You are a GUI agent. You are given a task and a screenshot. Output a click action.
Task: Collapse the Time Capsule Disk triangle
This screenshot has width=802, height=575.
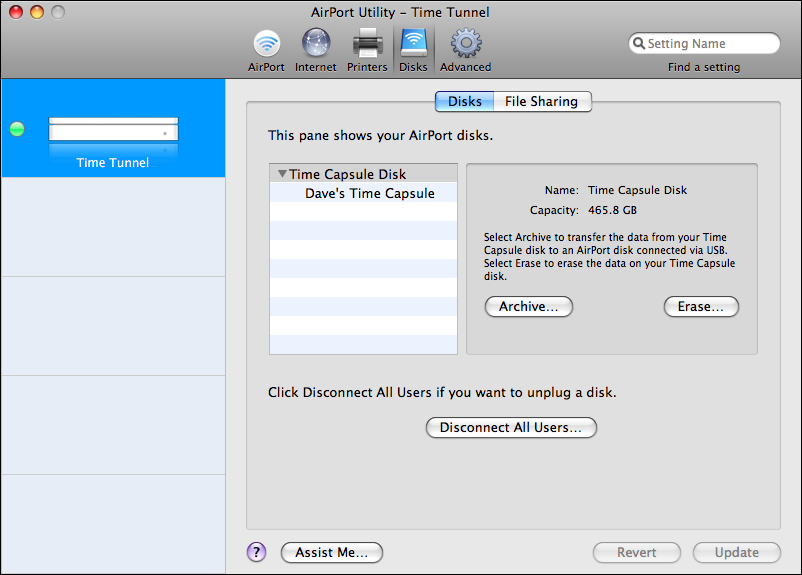pyautogui.click(x=282, y=174)
